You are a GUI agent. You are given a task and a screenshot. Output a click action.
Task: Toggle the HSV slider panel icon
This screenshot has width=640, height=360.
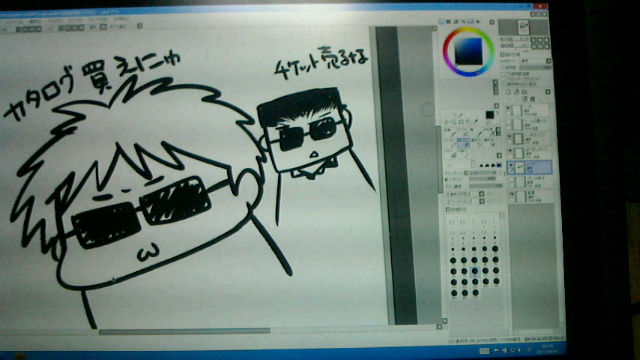[456, 22]
